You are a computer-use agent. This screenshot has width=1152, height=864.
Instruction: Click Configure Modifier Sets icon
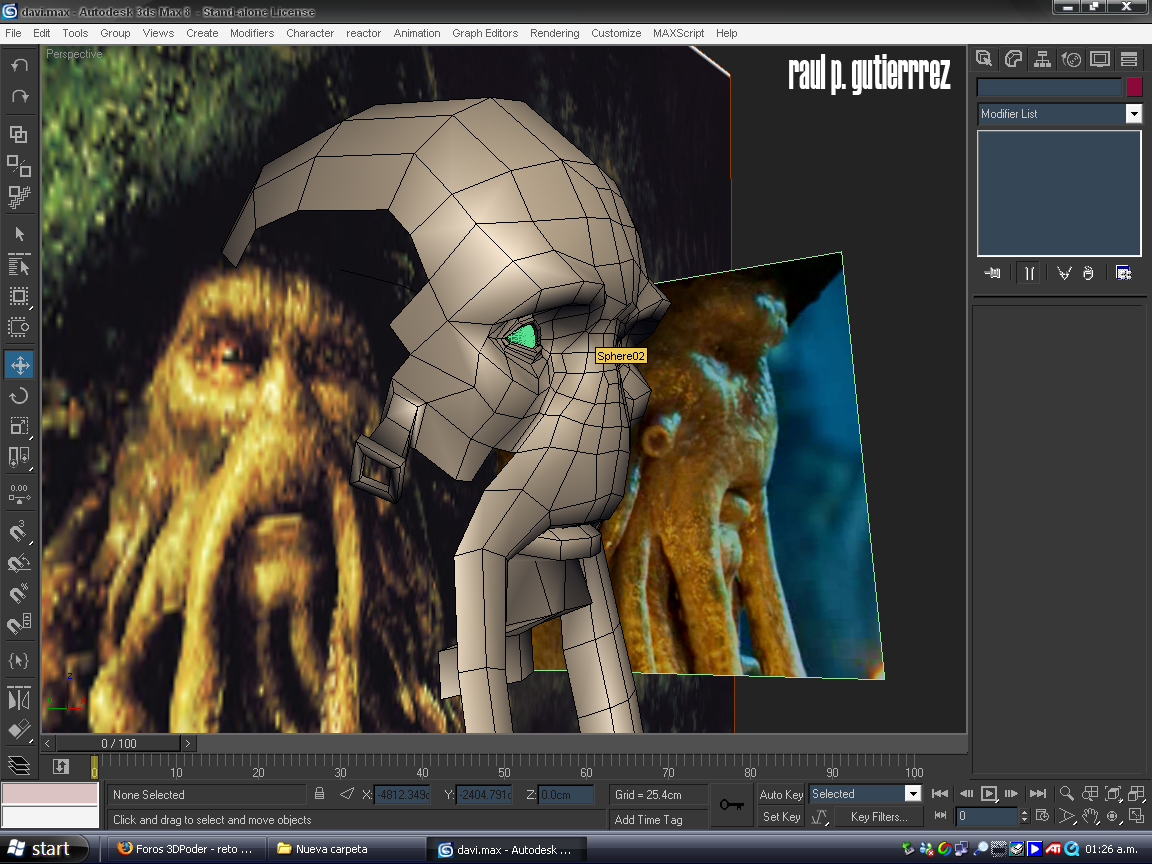pyautogui.click(x=1123, y=273)
